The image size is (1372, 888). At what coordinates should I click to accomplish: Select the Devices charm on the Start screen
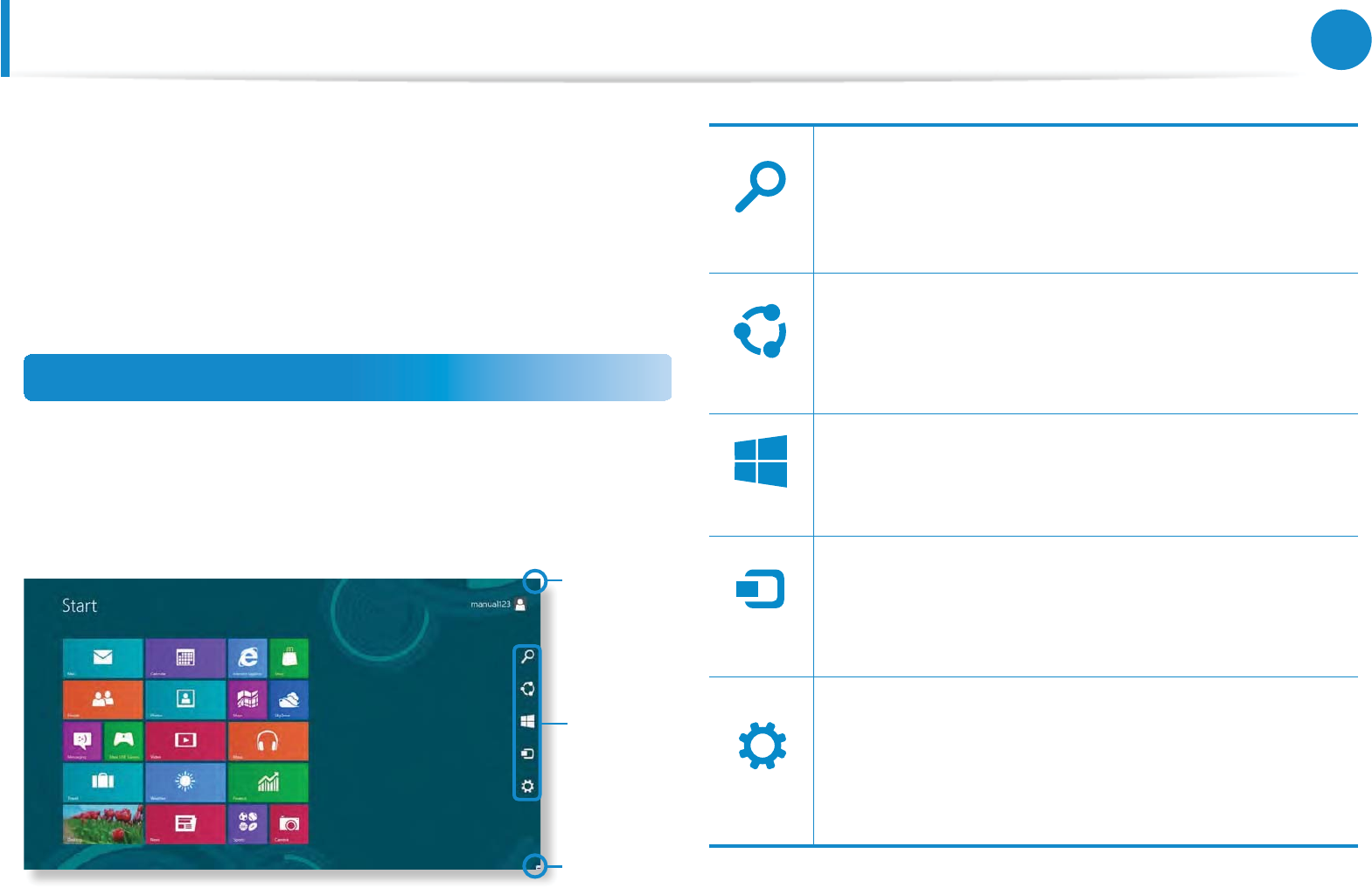tap(527, 753)
